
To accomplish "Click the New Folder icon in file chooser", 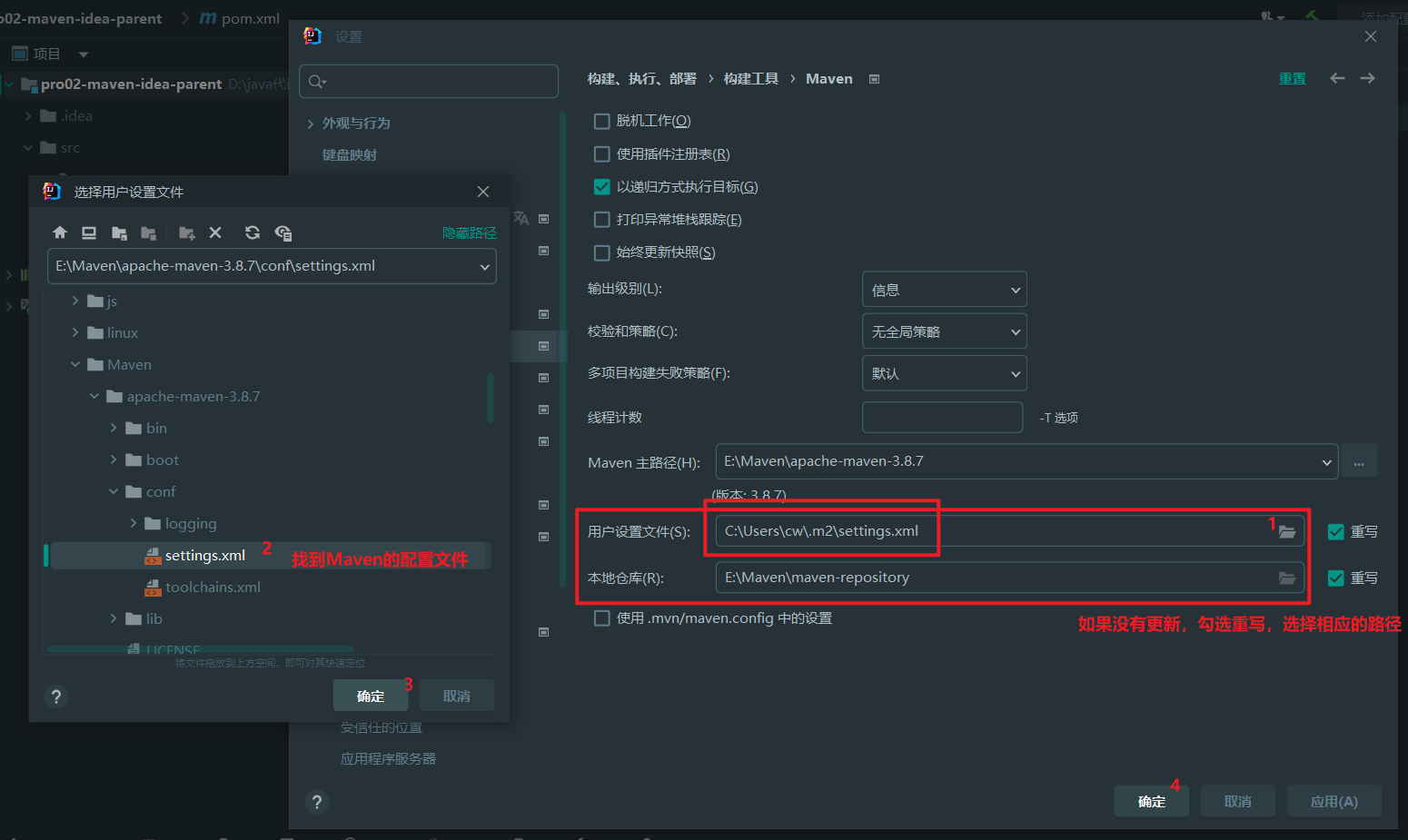I will (x=186, y=232).
